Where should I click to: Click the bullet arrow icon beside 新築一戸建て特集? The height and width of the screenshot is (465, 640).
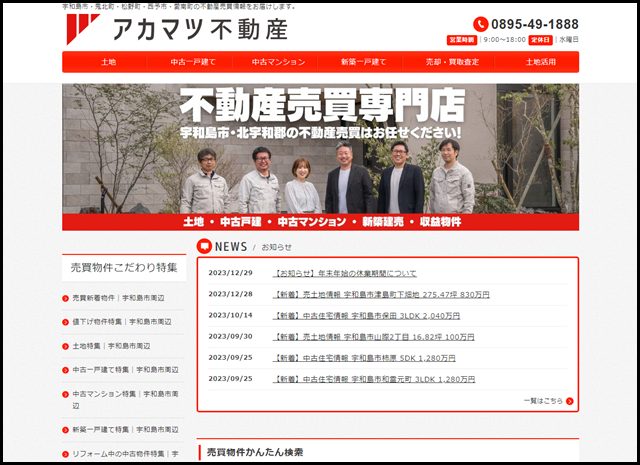coord(65,430)
